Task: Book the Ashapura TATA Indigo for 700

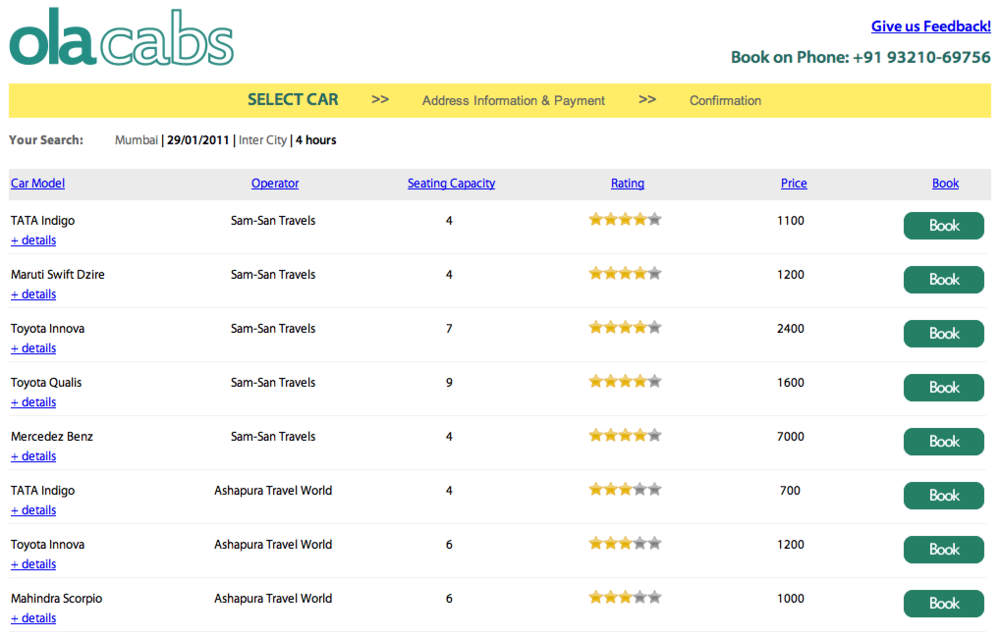Action: (x=943, y=495)
